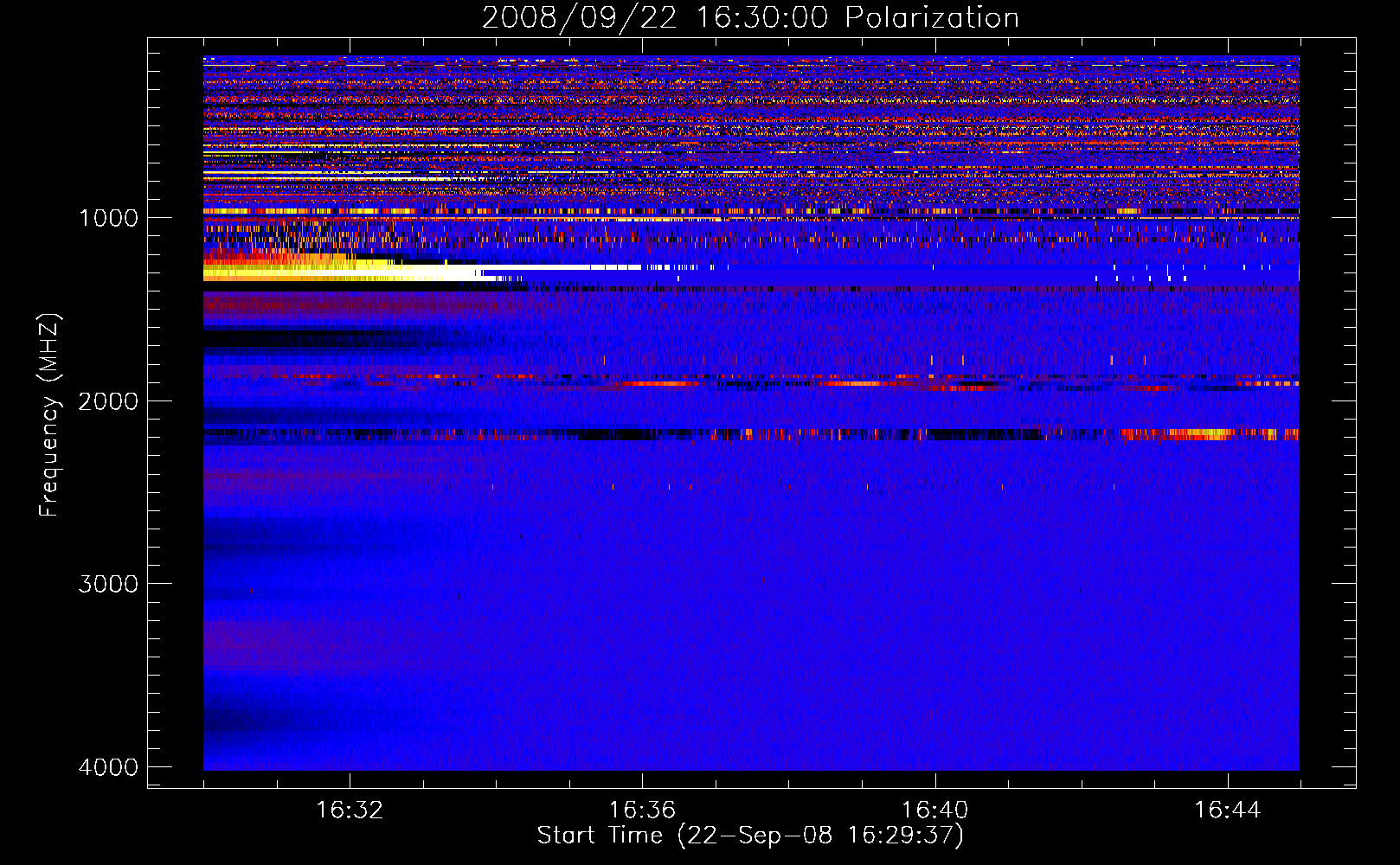
Task: Click the 'Frequency (MHZ)' y-axis label
Action: click(49, 415)
